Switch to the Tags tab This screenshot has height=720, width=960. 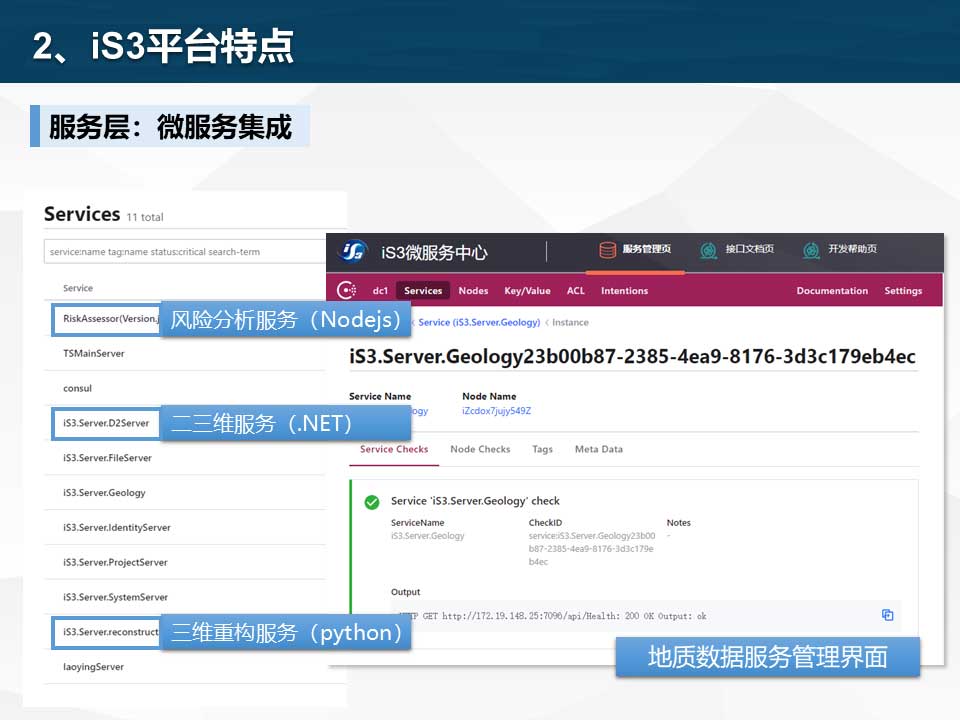pos(542,449)
